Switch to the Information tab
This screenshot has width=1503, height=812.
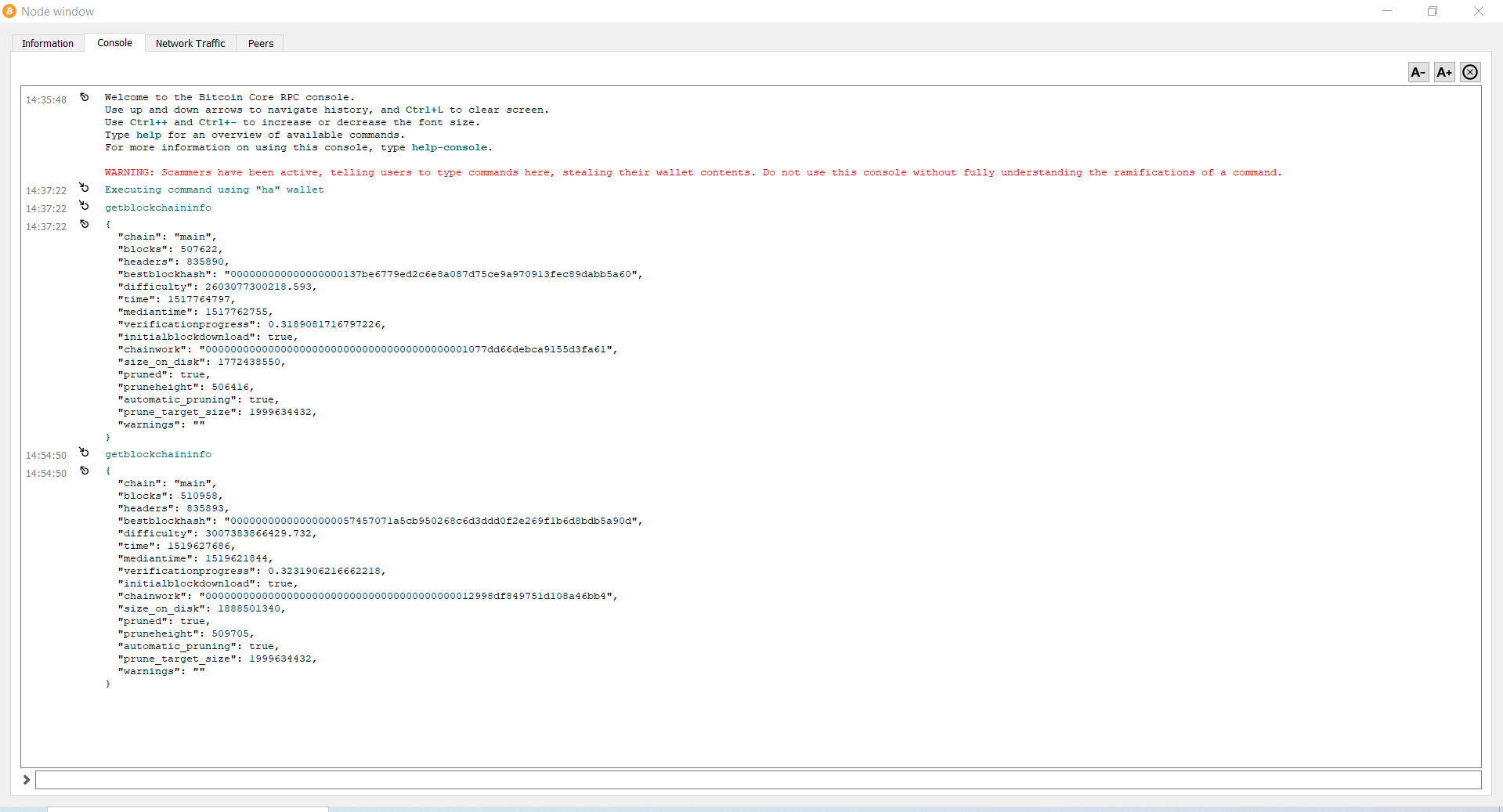(x=48, y=43)
